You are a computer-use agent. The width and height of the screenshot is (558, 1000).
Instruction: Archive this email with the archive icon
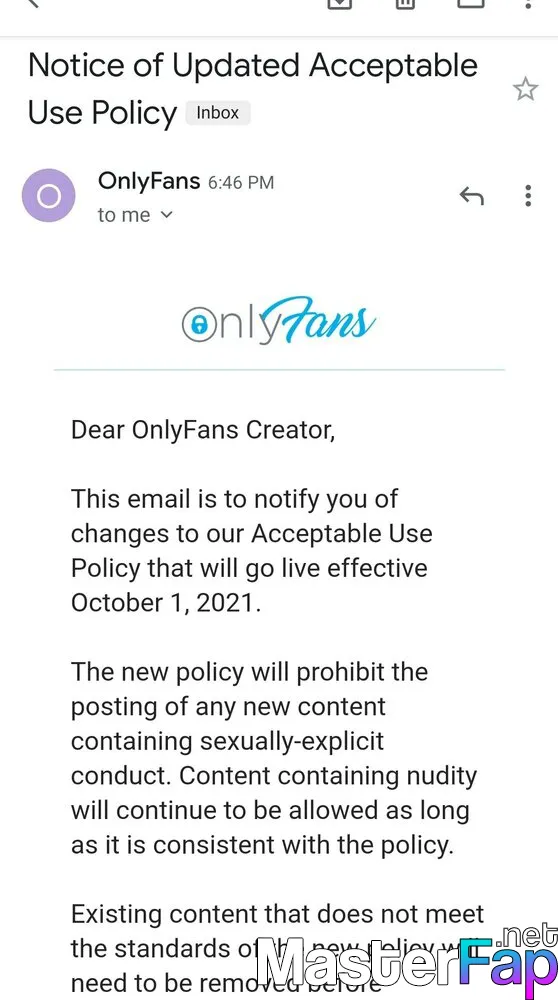[x=340, y=3]
